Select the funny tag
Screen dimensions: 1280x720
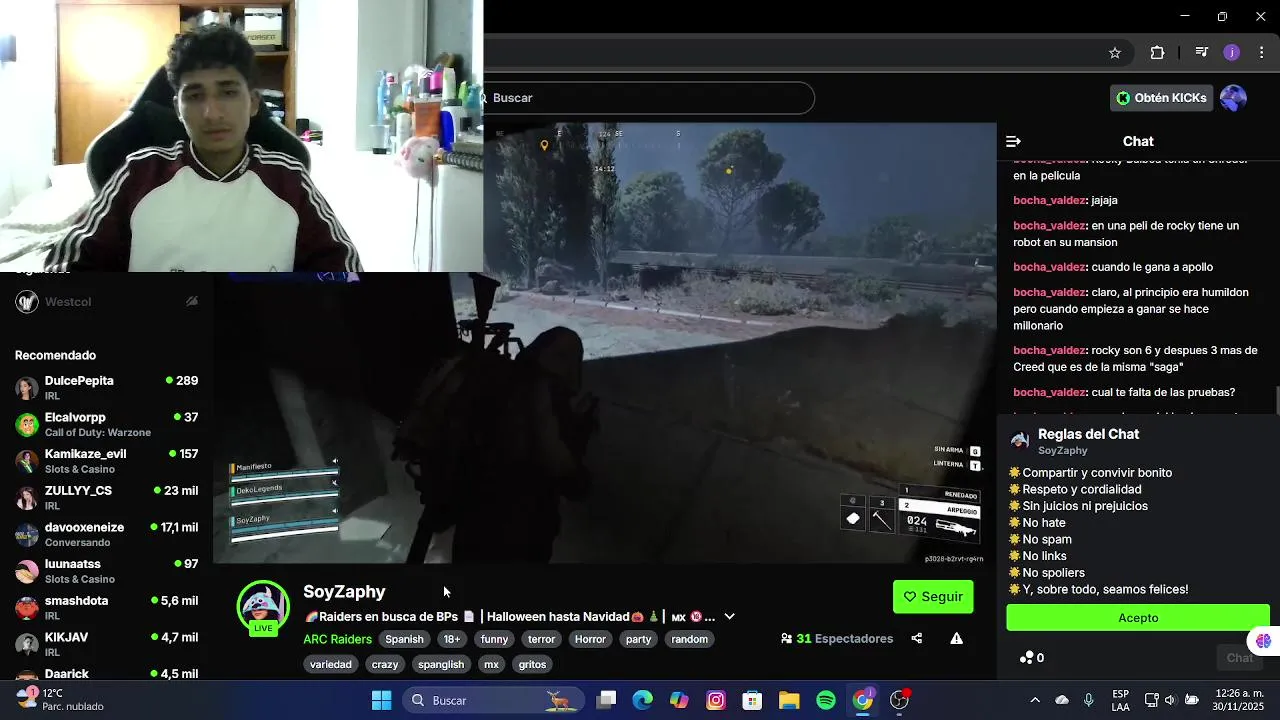494,639
